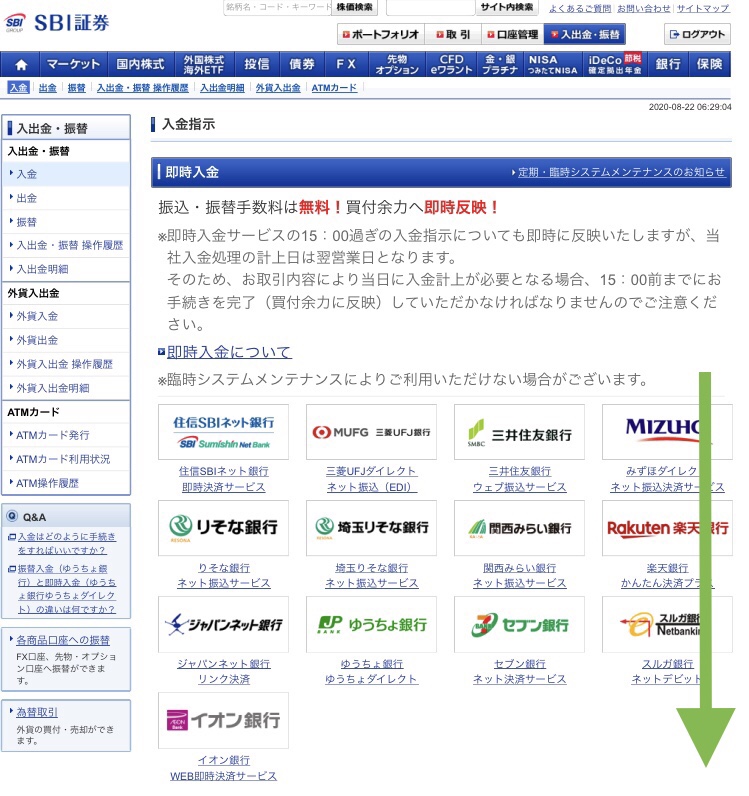Click the りそな銀行 logo
The height and width of the screenshot is (796, 749).
pyautogui.click(x=223, y=528)
